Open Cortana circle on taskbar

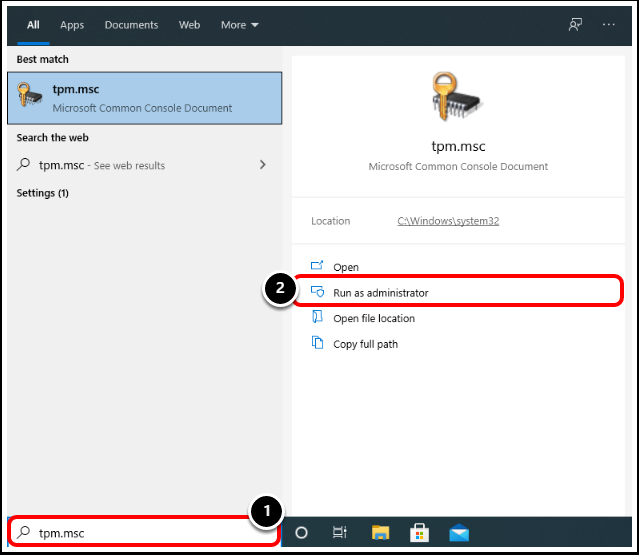301,533
